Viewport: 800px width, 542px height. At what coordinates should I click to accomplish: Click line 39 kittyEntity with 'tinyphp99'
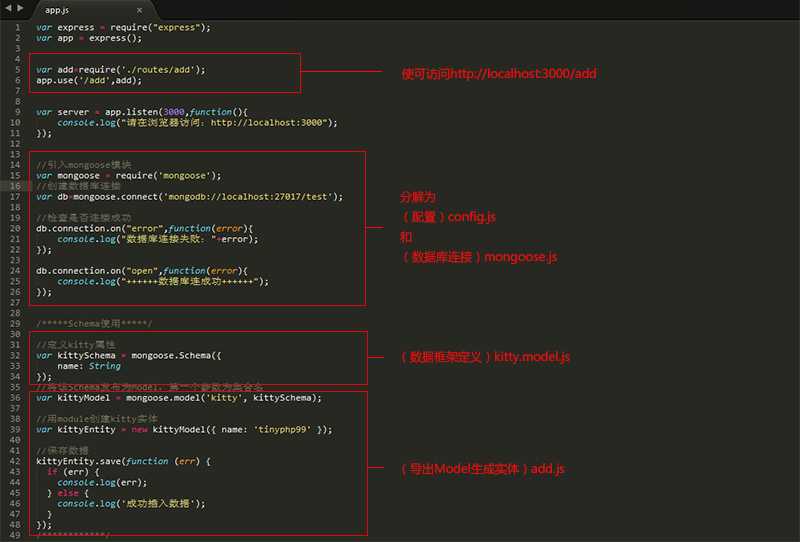point(184,430)
